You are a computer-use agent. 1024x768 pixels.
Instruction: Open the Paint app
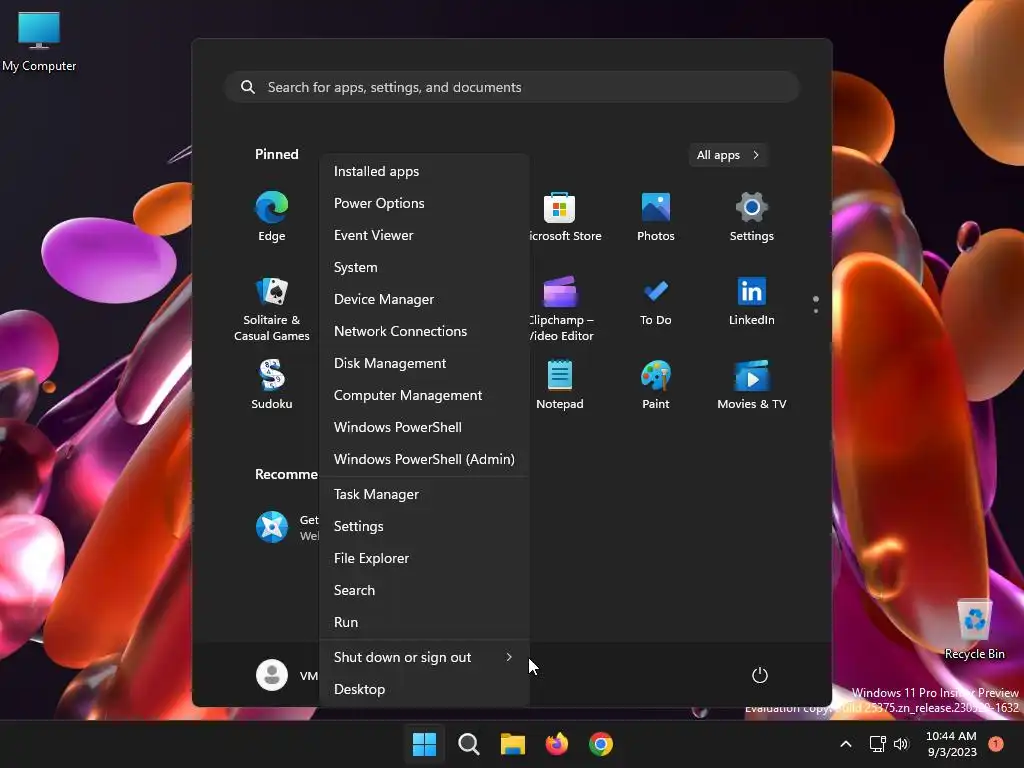(656, 384)
